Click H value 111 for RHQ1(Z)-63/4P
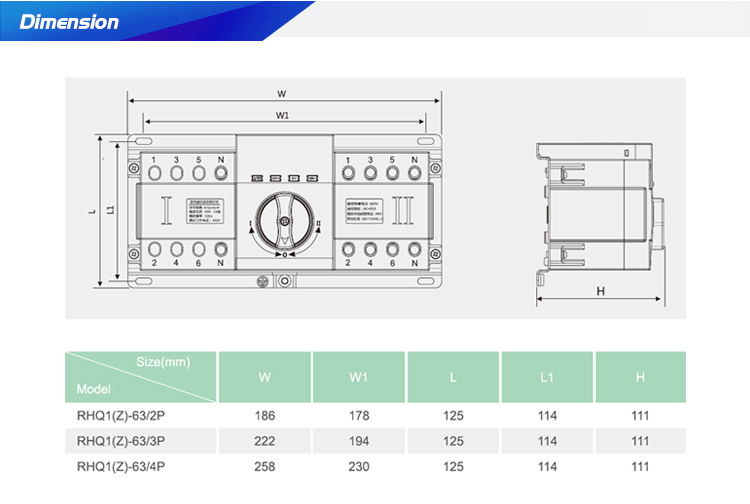 coord(640,466)
